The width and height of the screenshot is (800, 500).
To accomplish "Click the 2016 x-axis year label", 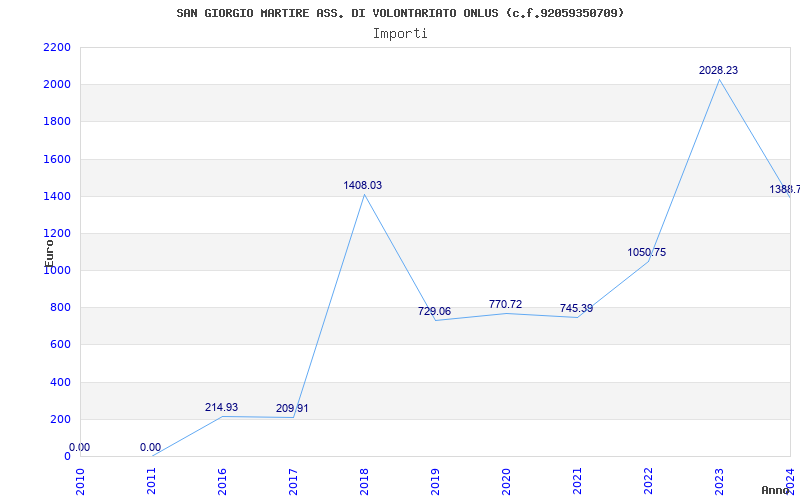I will pyautogui.click(x=222, y=482).
